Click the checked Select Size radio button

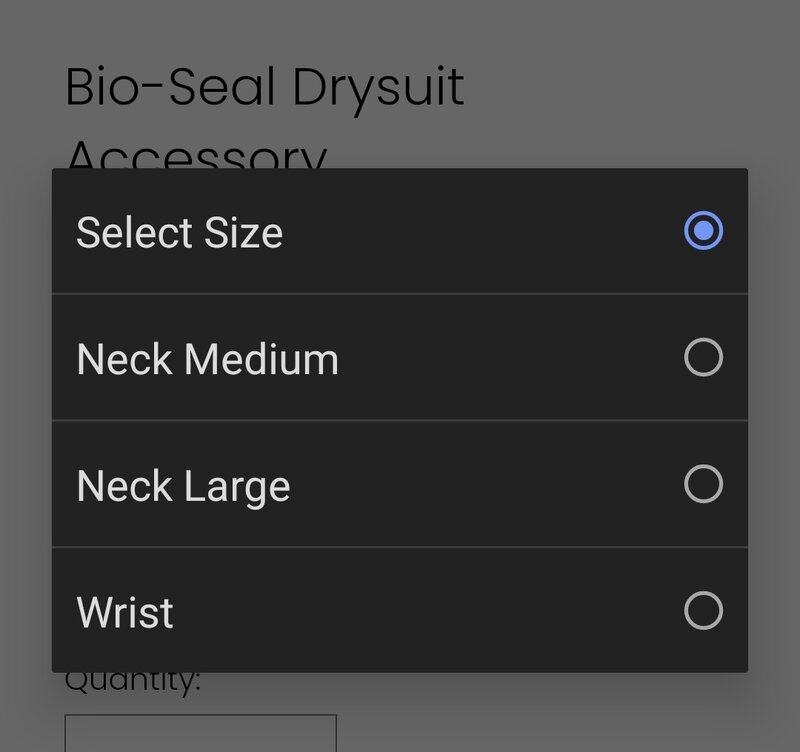point(703,231)
